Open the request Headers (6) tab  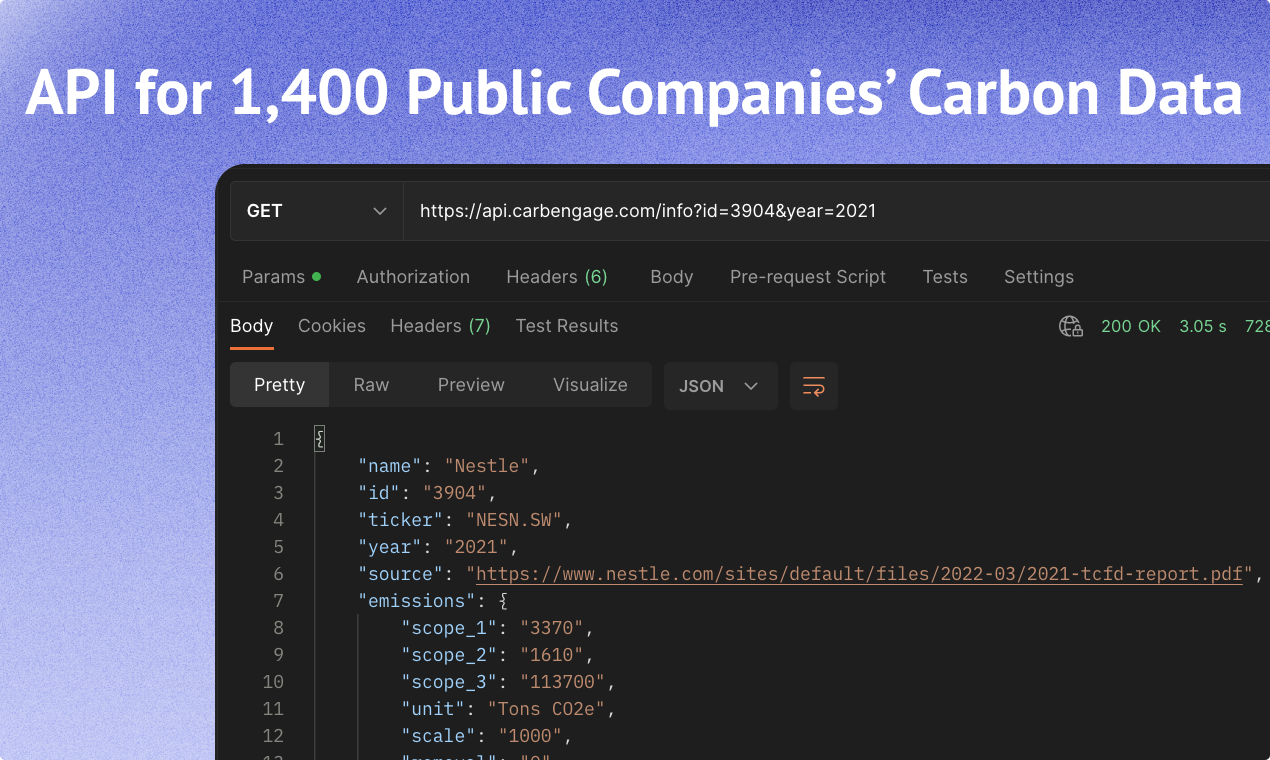(557, 277)
